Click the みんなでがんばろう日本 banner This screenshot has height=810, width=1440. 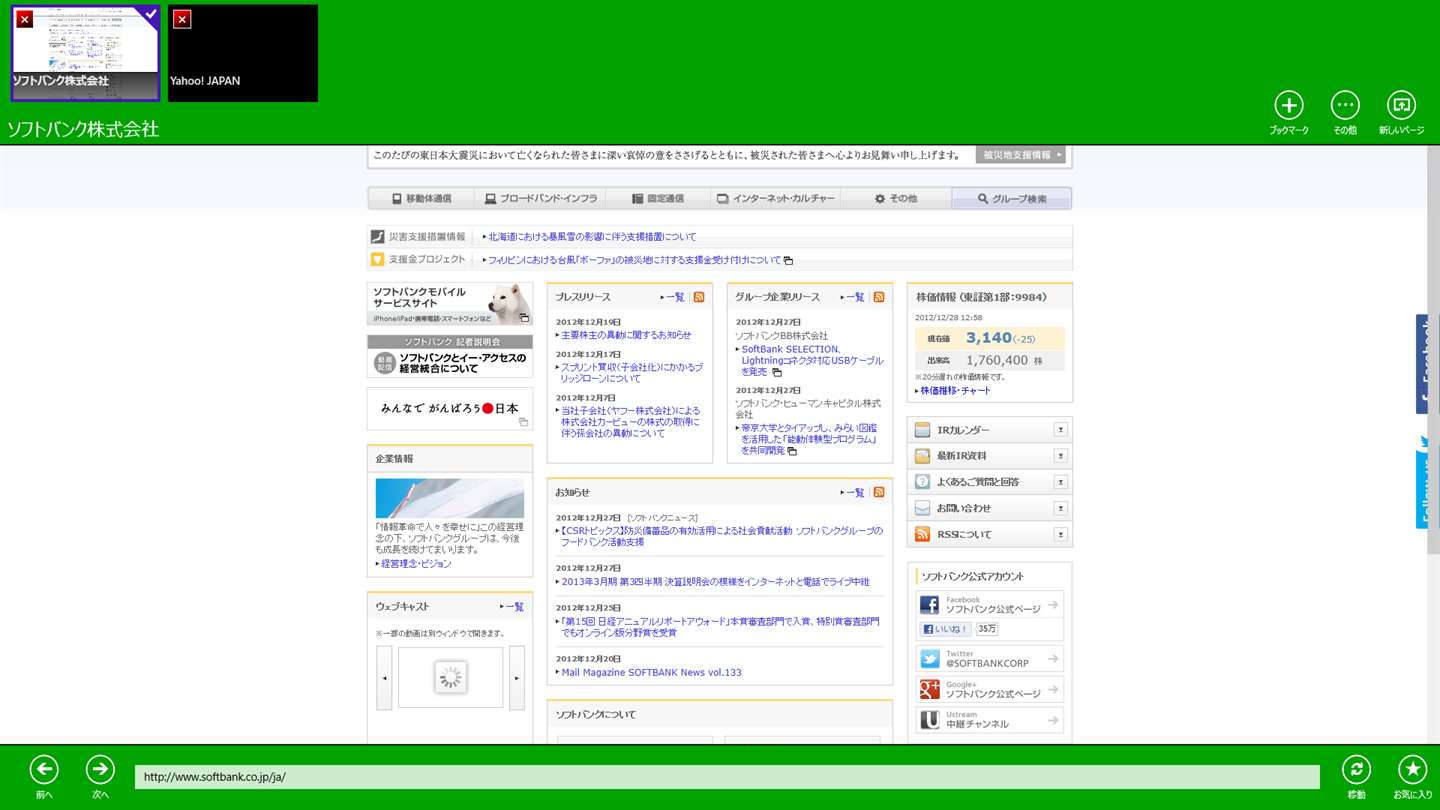pyautogui.click(x=450, y=409)
